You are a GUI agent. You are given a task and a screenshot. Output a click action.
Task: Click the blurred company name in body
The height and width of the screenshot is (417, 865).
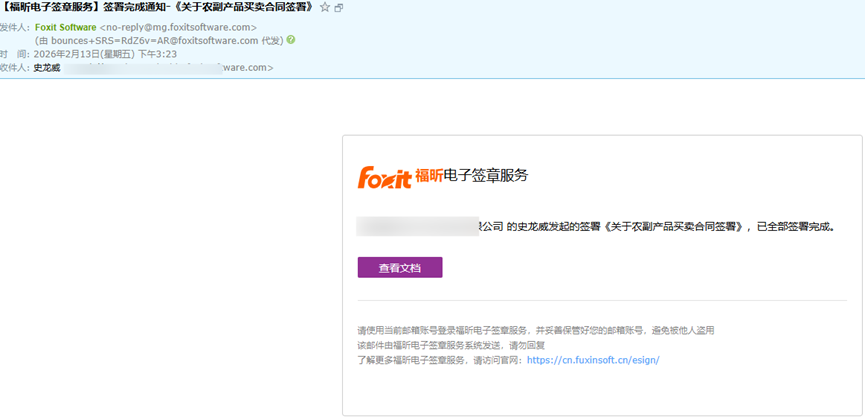click(420, 227)
